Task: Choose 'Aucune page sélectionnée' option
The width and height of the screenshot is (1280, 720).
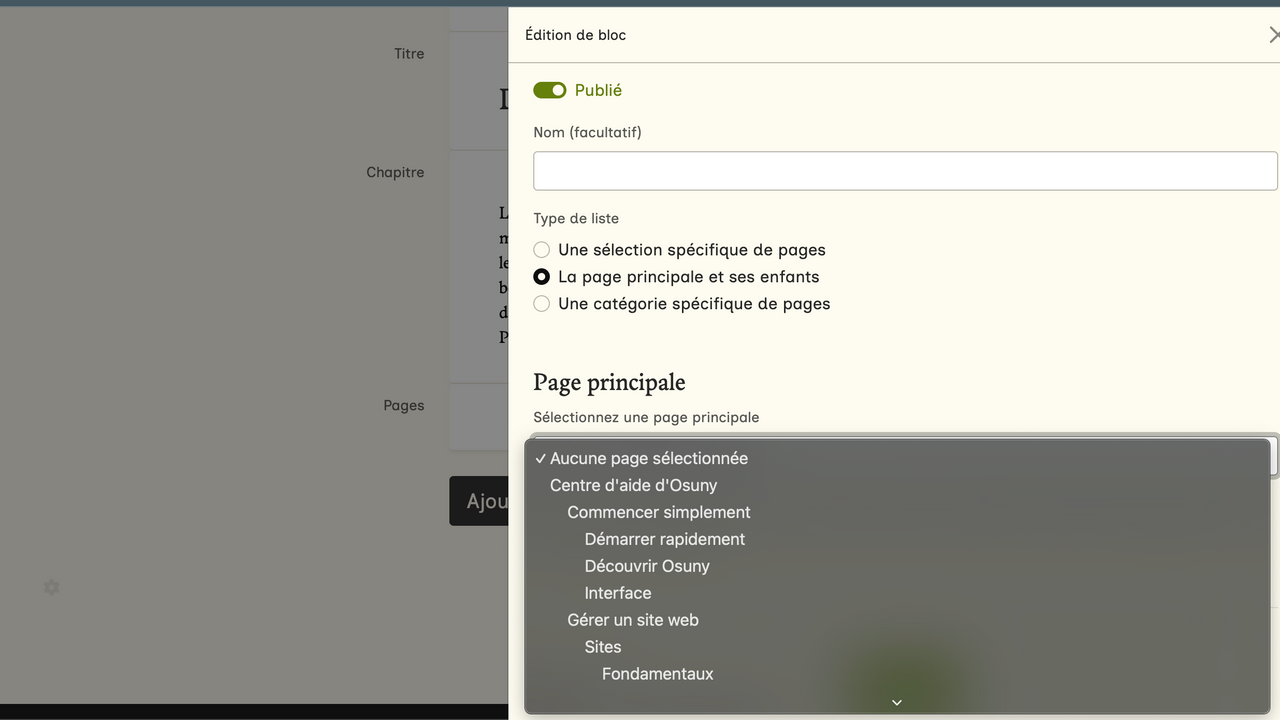Action: (x=649, y=458)
